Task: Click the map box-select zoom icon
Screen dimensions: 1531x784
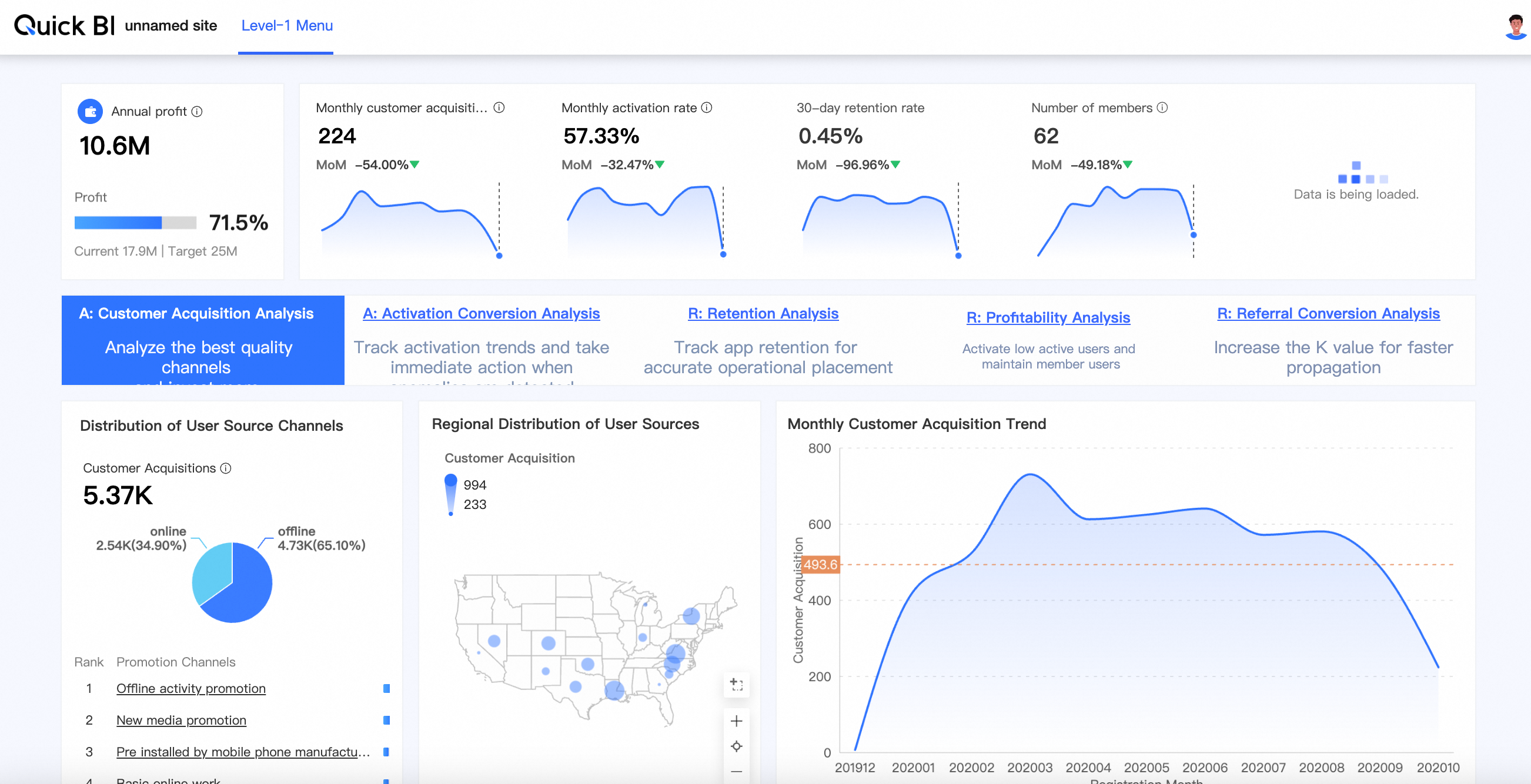Action: 736,684
